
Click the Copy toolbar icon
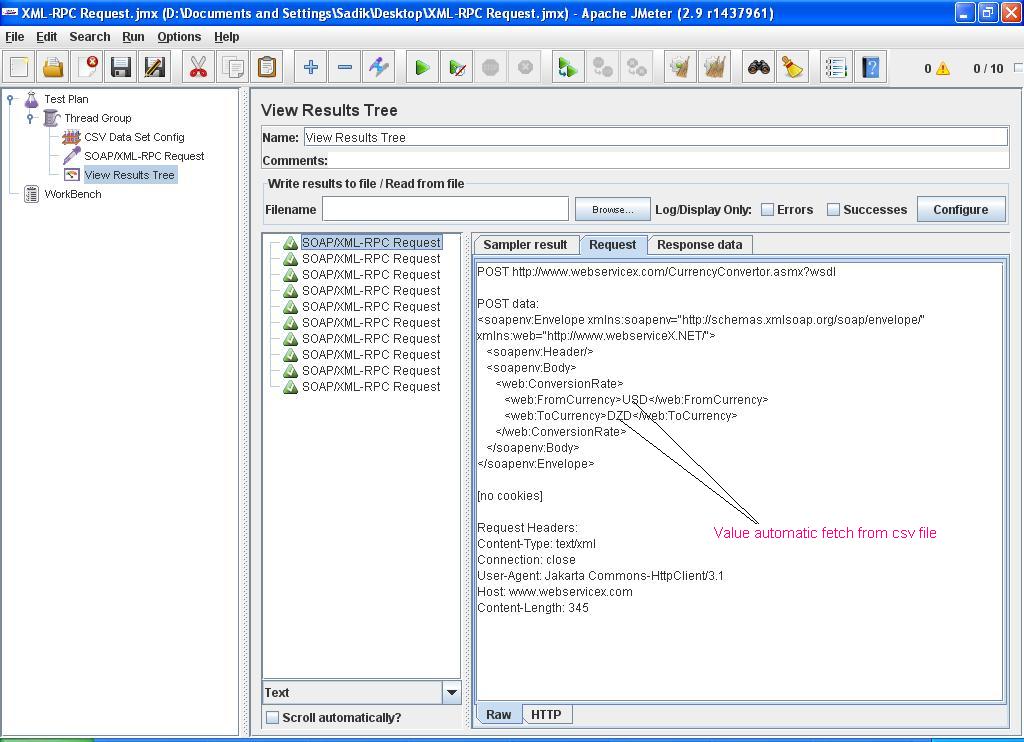tap(232, 67)
